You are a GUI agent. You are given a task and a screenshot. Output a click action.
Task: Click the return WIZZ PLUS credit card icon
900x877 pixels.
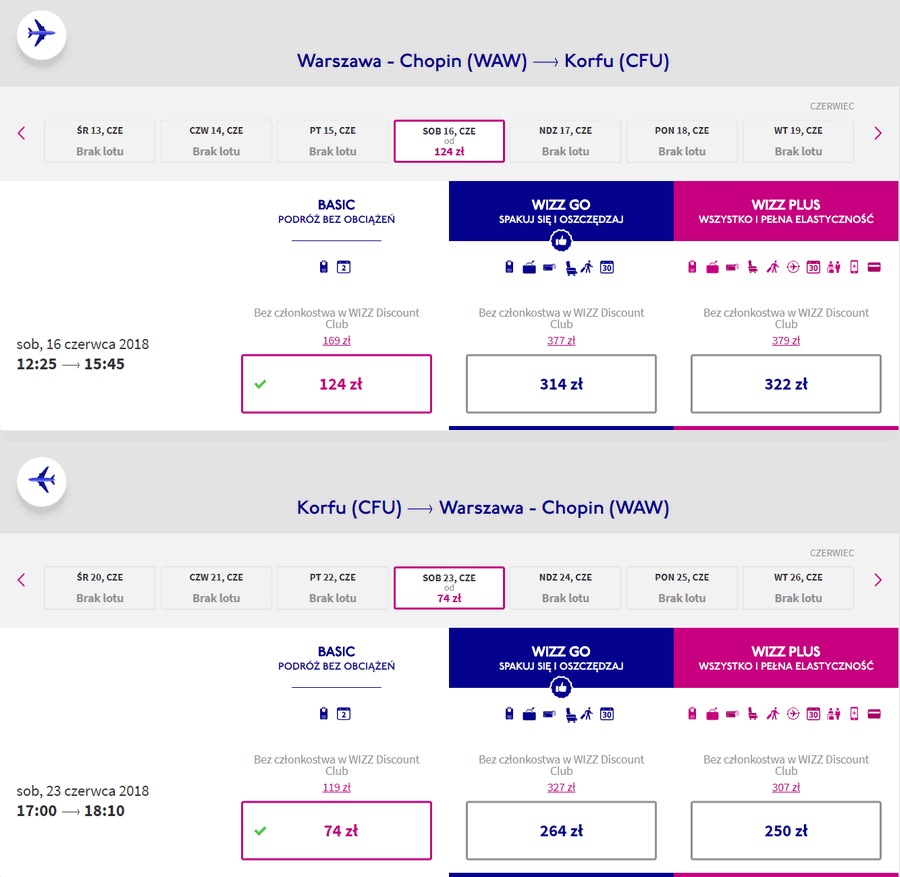point(874,714)
